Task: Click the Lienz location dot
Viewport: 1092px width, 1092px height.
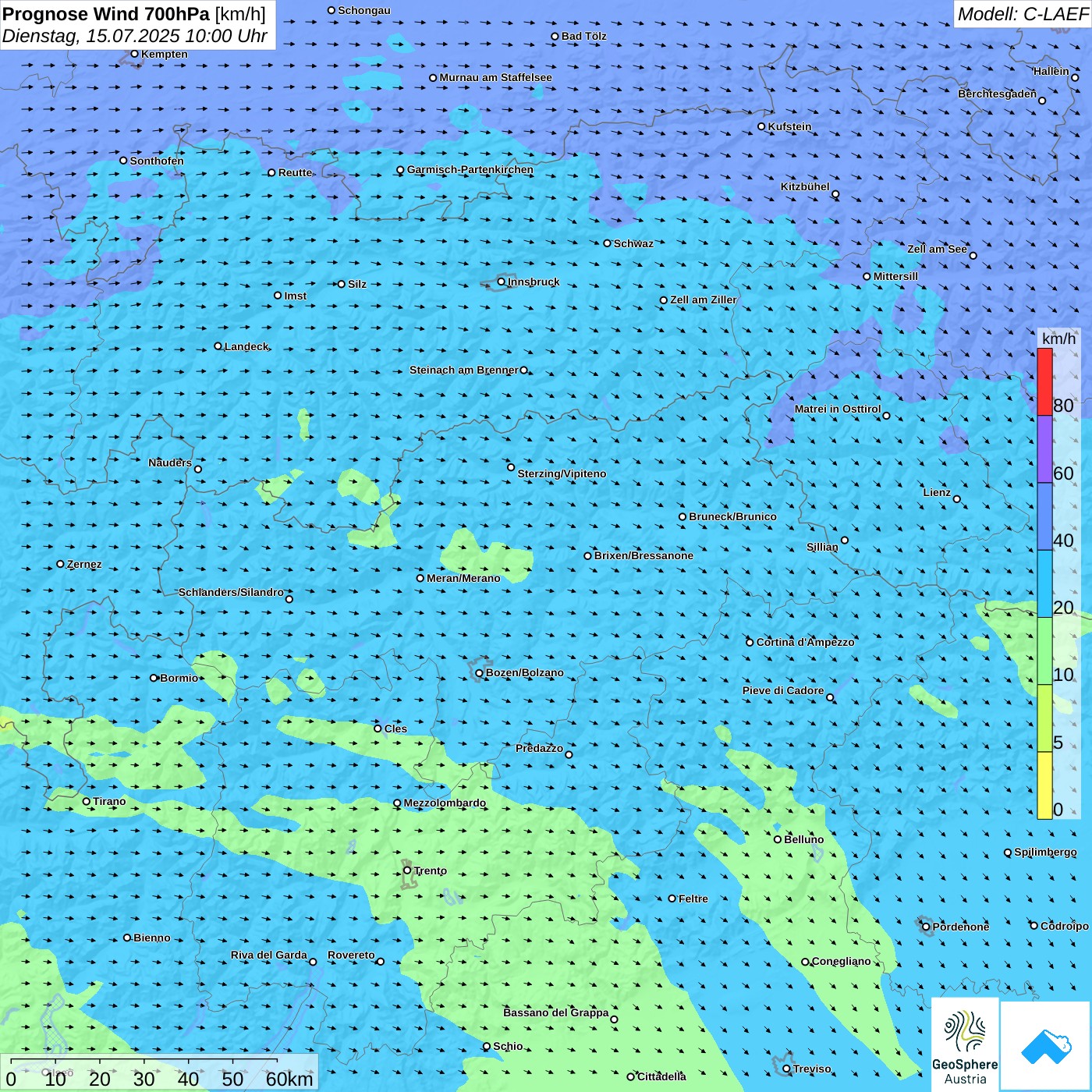Action: click(x=957, y=499)
